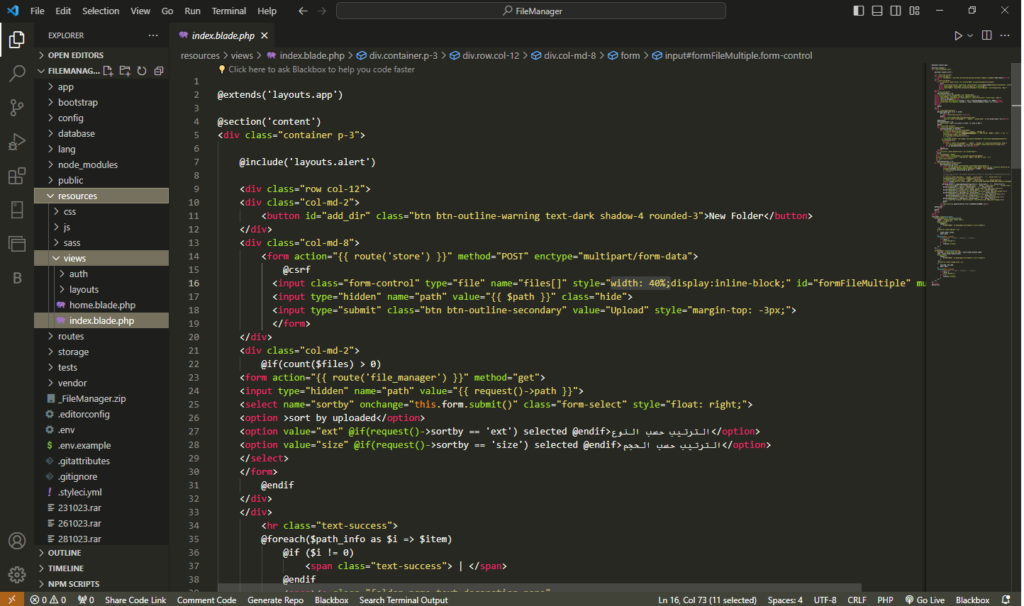Click the Ln 16, Col 73 indicator

coord(706,599)
